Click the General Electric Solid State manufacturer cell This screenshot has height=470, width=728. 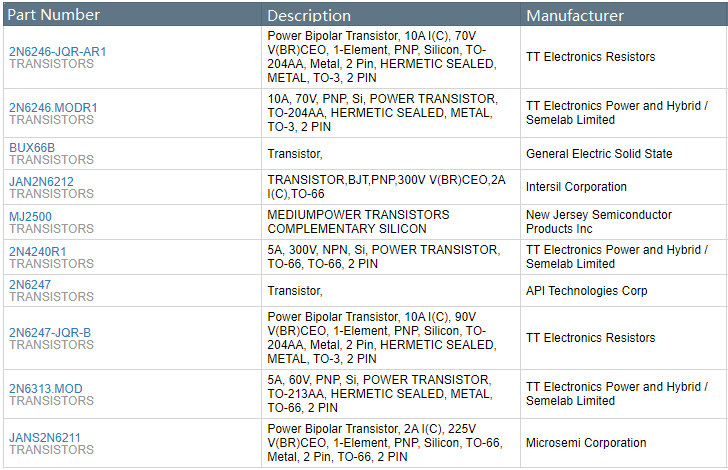[599, 154]
